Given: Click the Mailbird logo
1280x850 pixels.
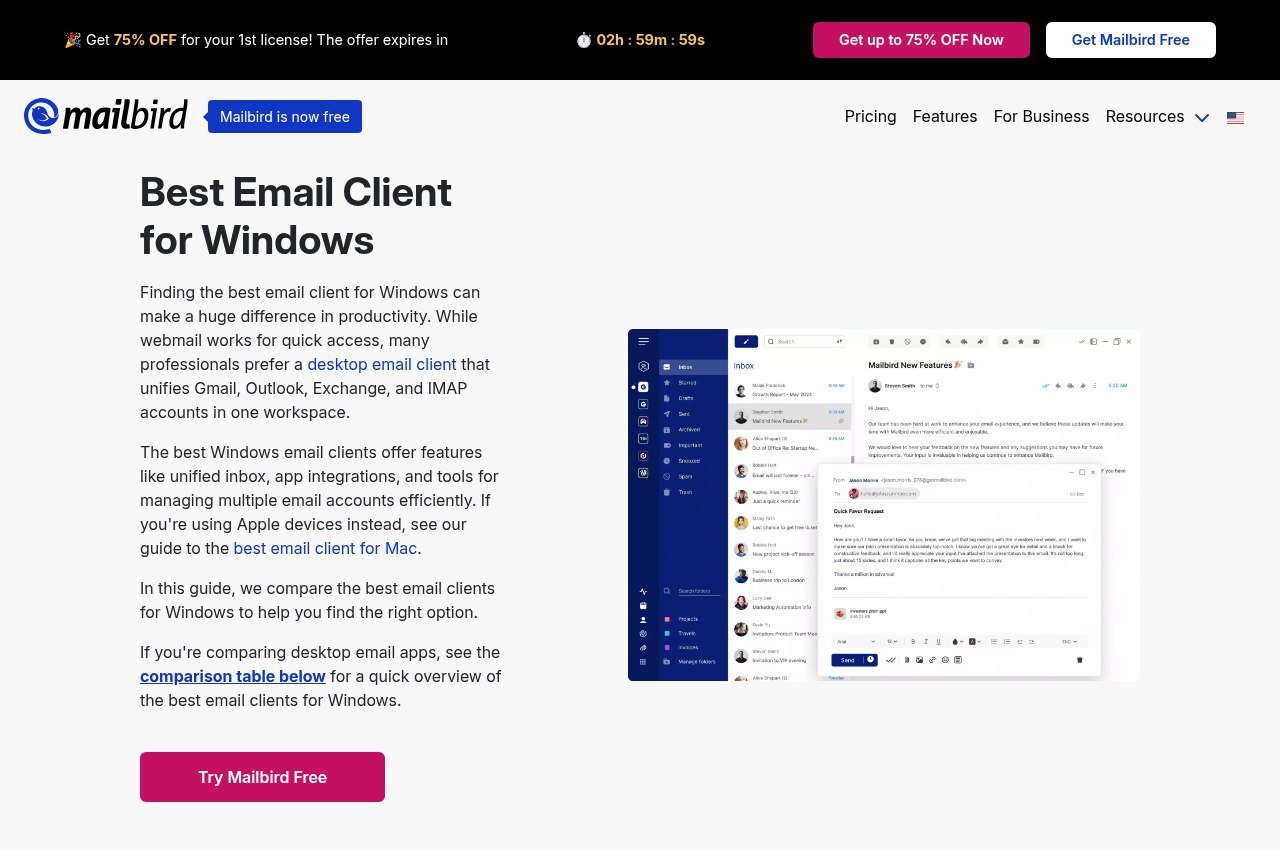Looking at the screenshot, I should coord(106,116).
